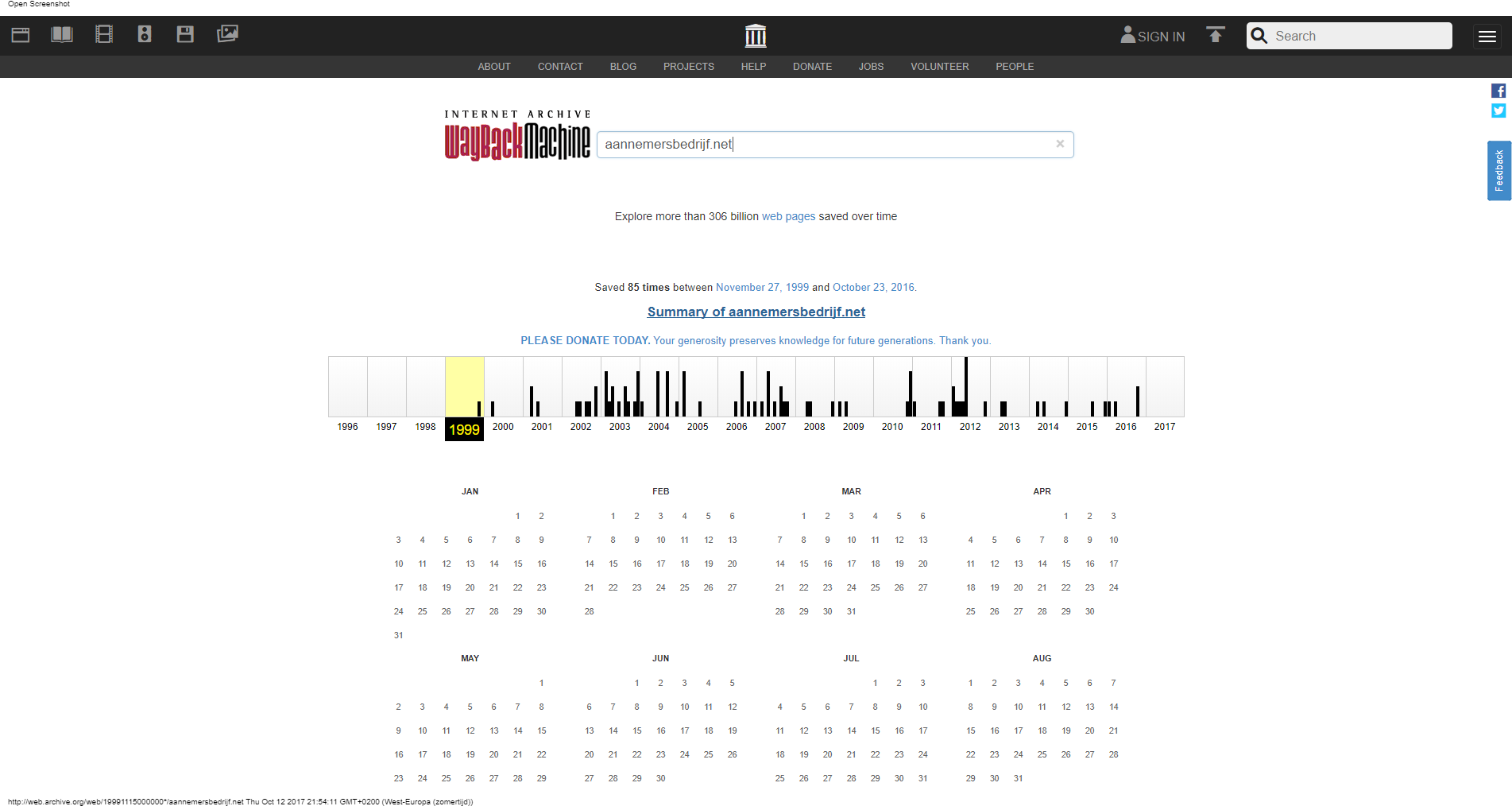Select year 2011 on the timeline
This screenshot has height=806, width=1512.
click(931, 427)
